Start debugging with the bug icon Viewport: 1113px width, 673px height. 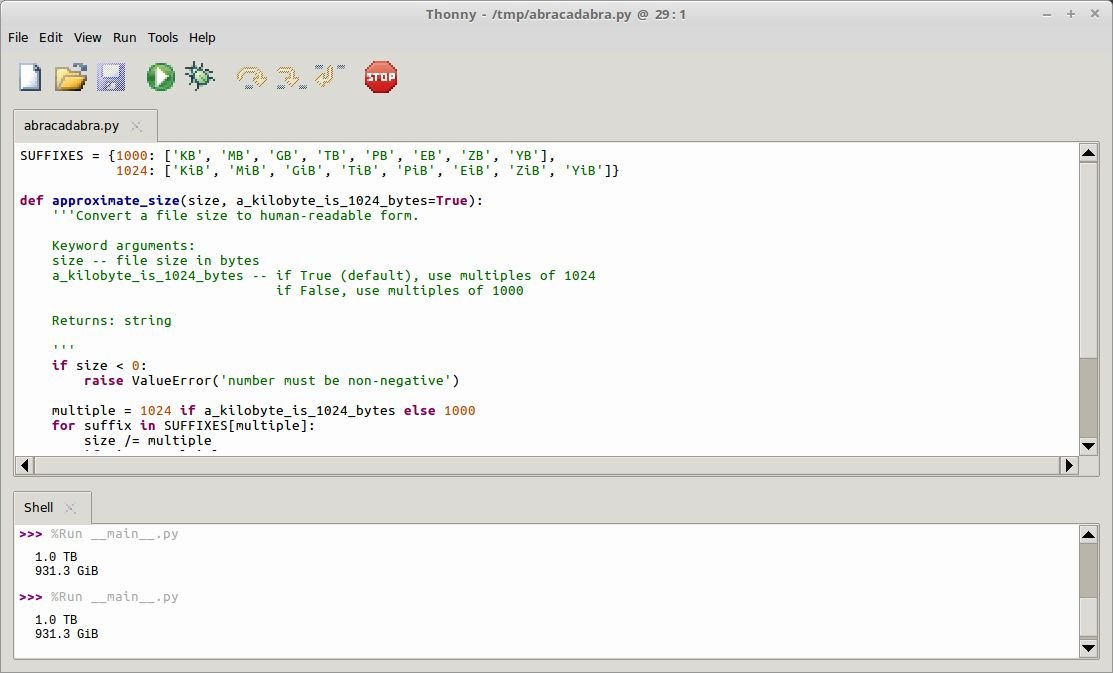coord(200,77)
